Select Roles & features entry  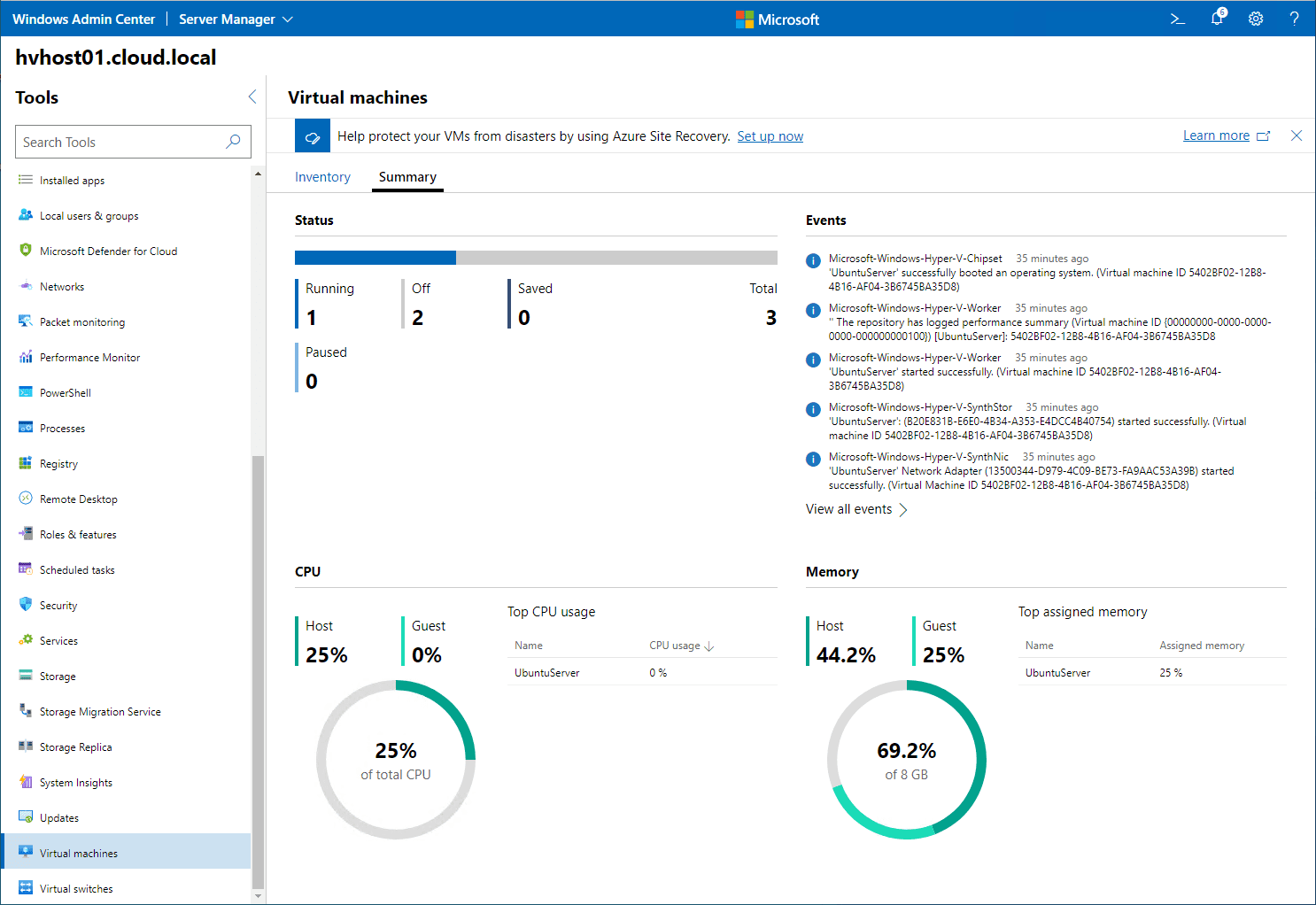pyautogui.click(x=127, y=534)
